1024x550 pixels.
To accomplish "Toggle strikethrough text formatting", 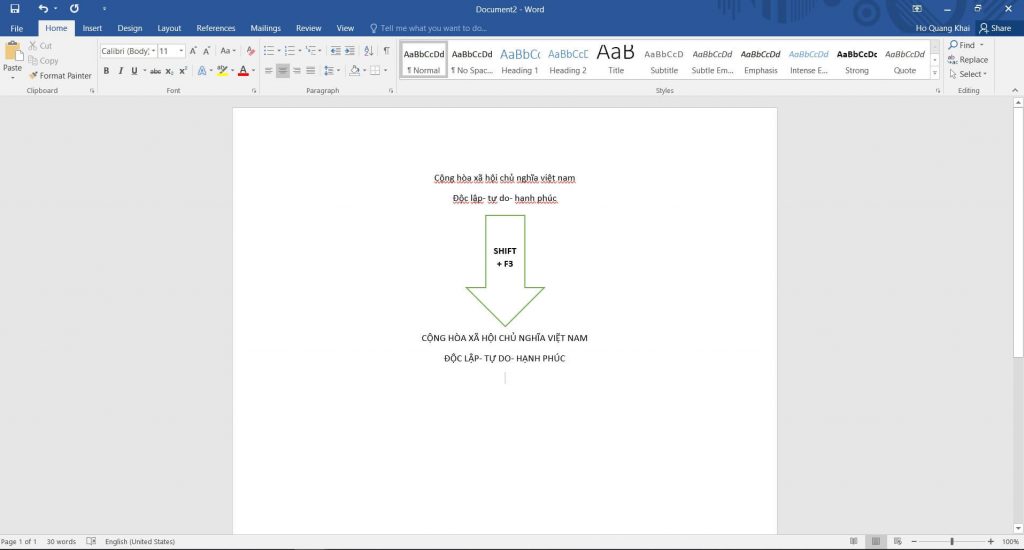I will coord(155,71).
